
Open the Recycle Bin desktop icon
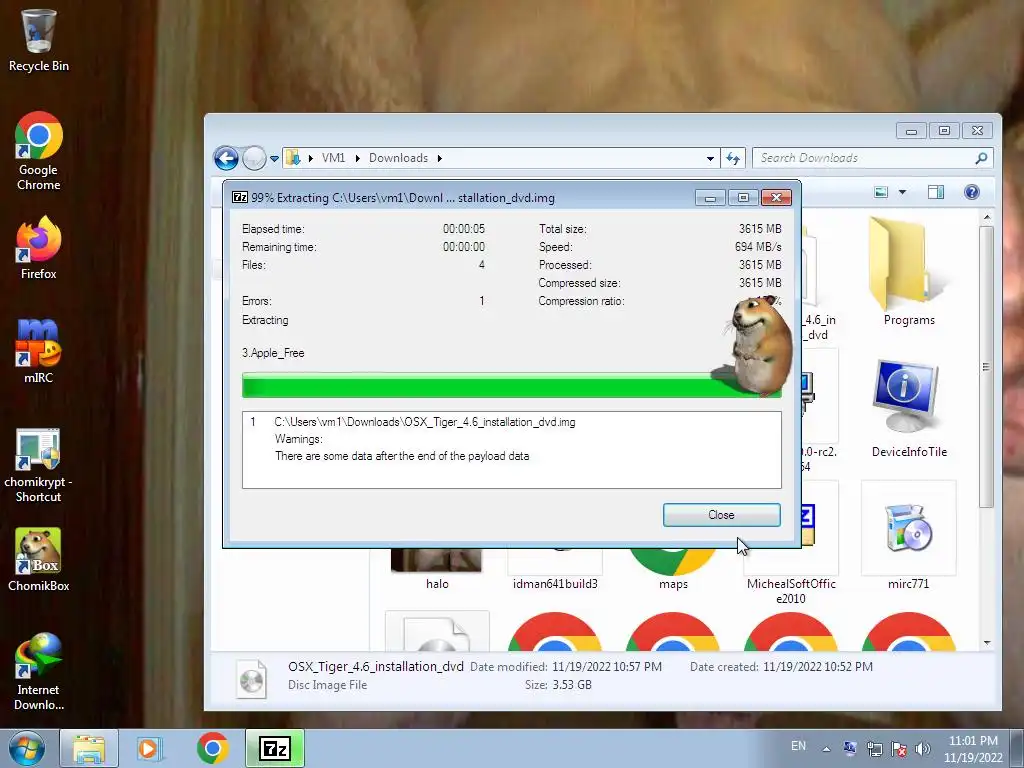[x=38, y=40]
